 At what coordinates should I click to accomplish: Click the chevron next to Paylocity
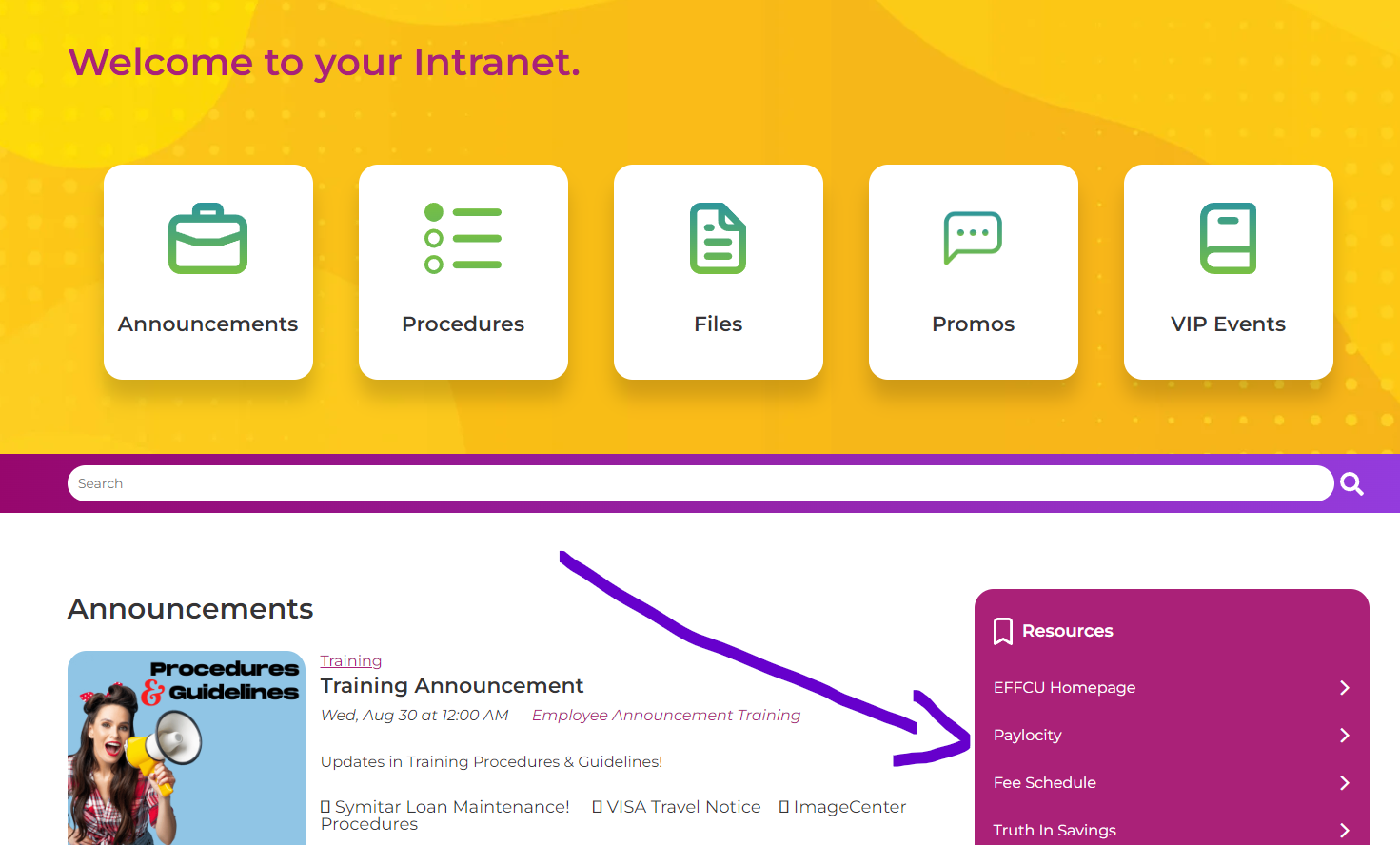pos(1344,736)
